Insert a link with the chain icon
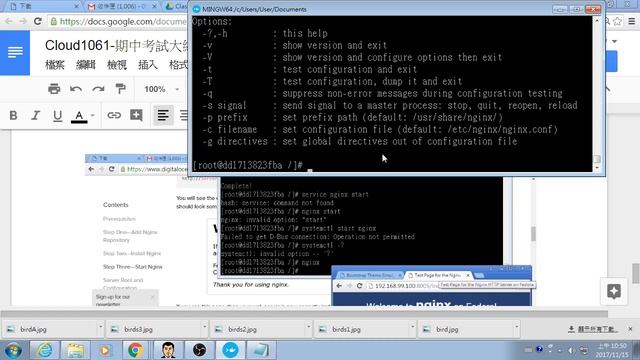This screenshot has width=640, height=360. coord(114,116)
